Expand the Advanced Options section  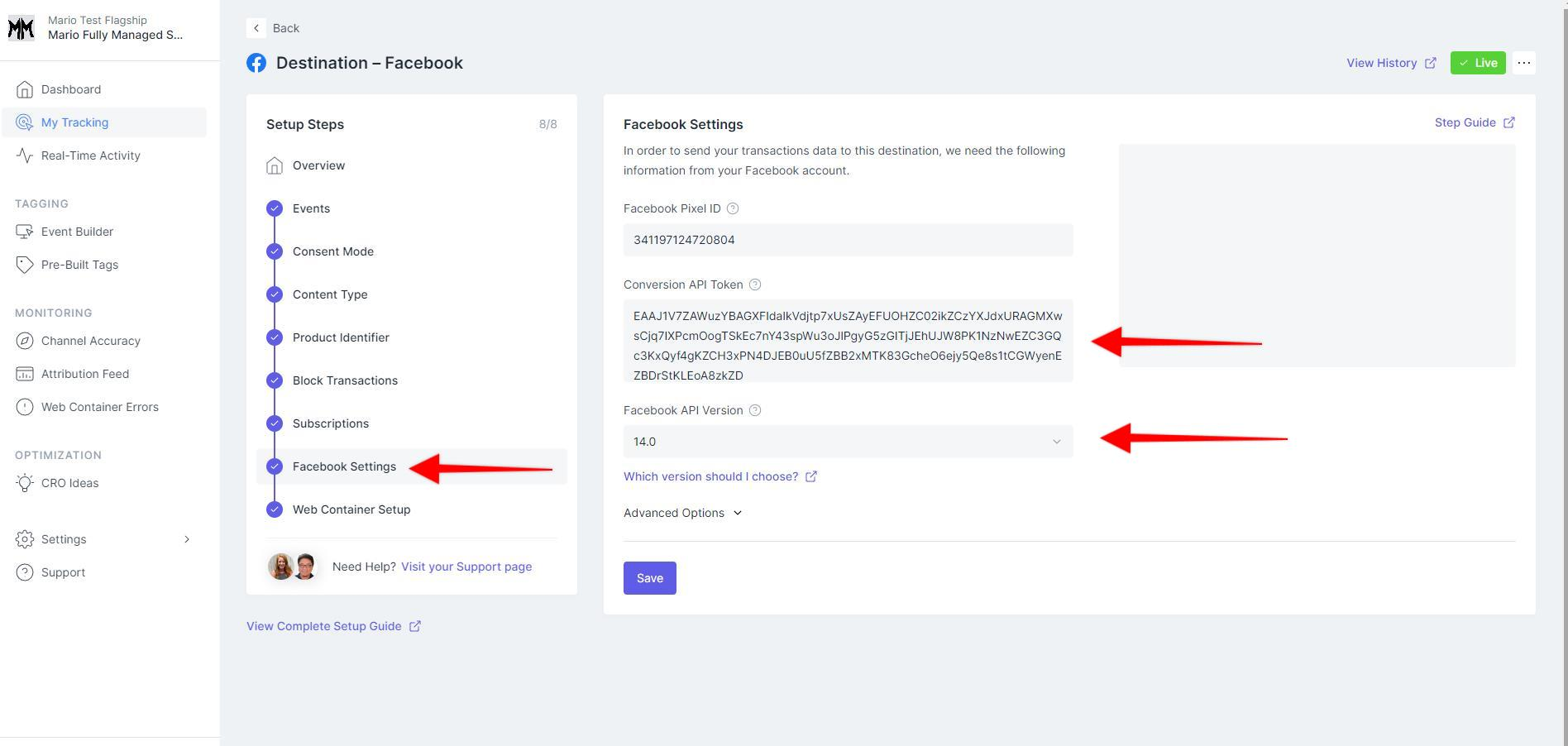point(681,513)
